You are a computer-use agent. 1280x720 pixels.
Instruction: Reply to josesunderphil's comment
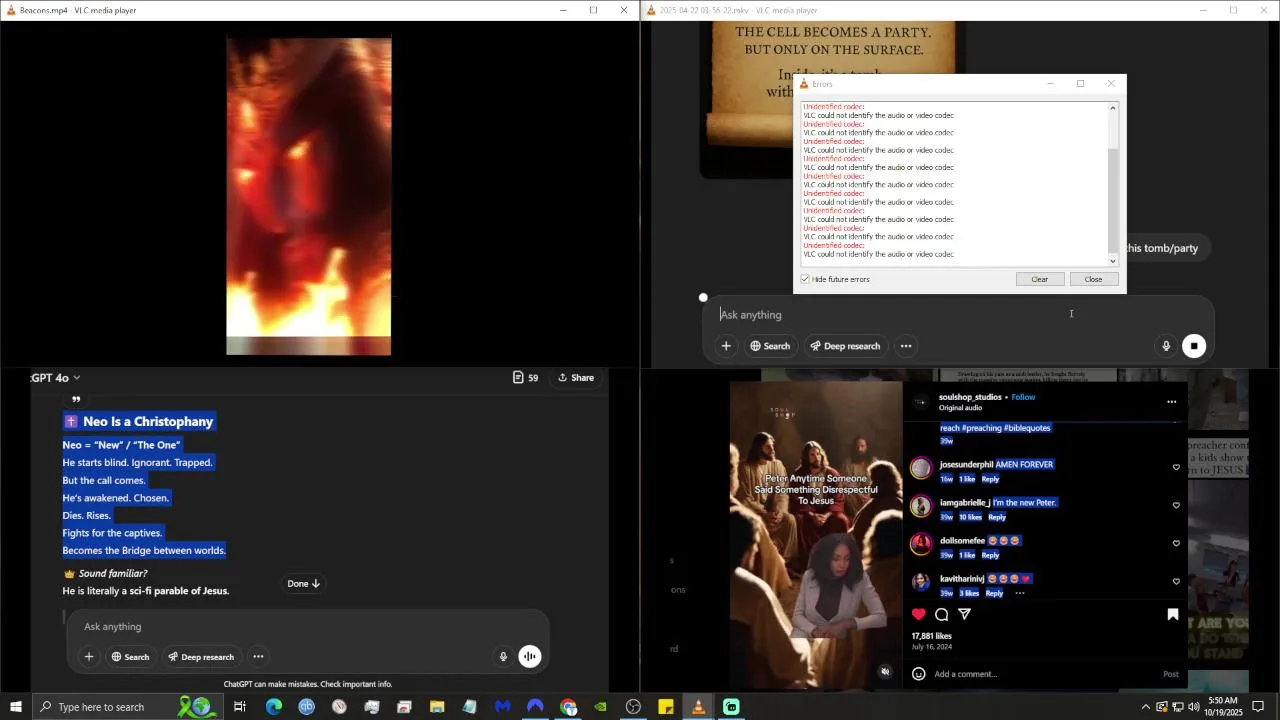990,479
